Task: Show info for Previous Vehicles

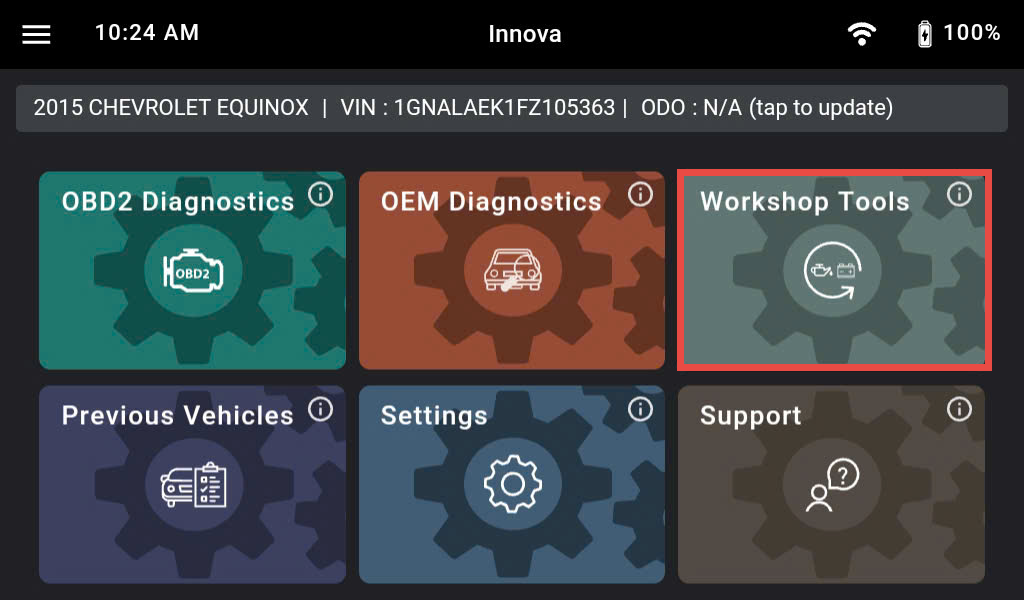Action: click(321, 409)
